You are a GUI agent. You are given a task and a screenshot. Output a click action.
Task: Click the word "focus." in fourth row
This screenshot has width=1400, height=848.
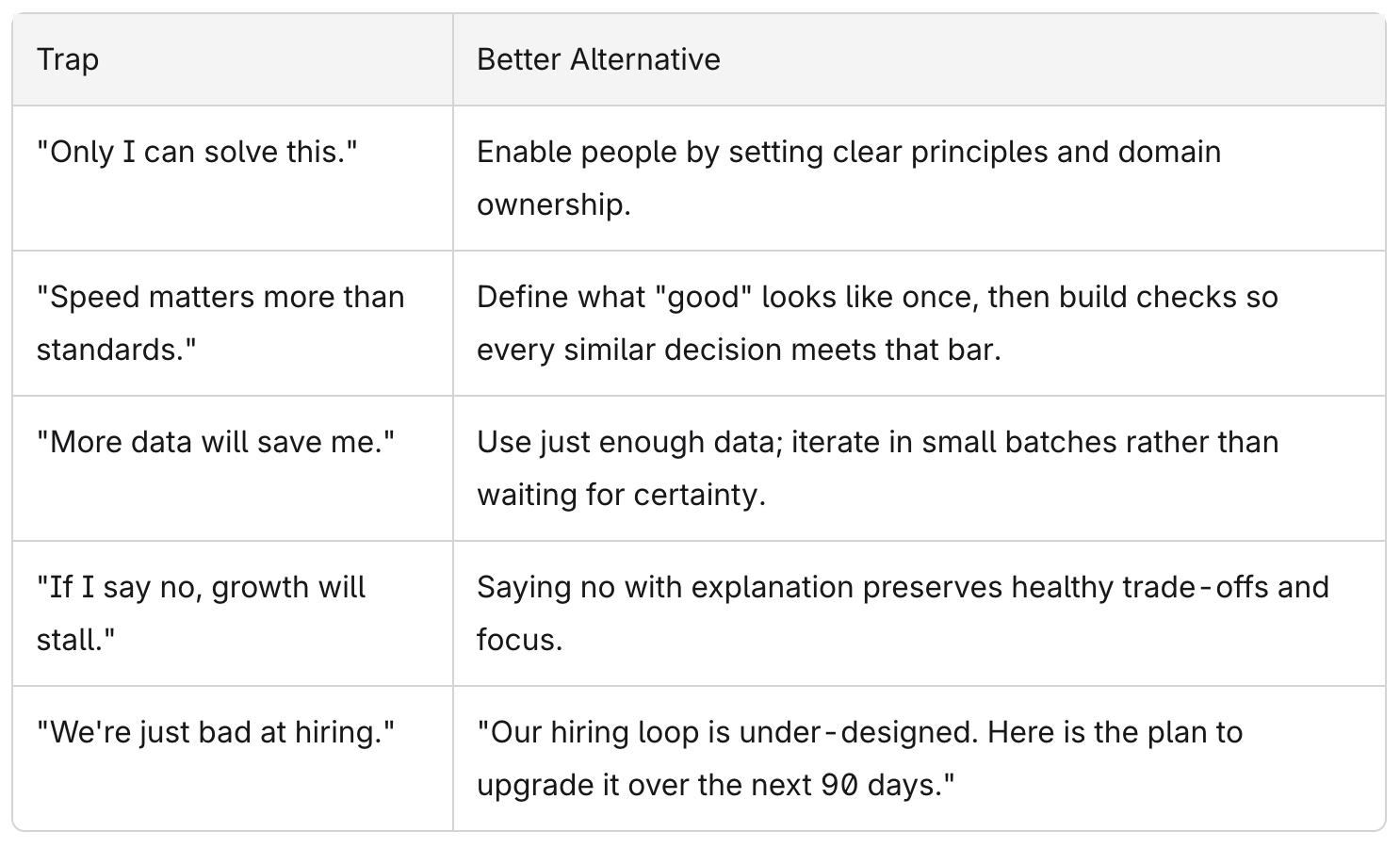pyautogui.click(x=519, y=641)
